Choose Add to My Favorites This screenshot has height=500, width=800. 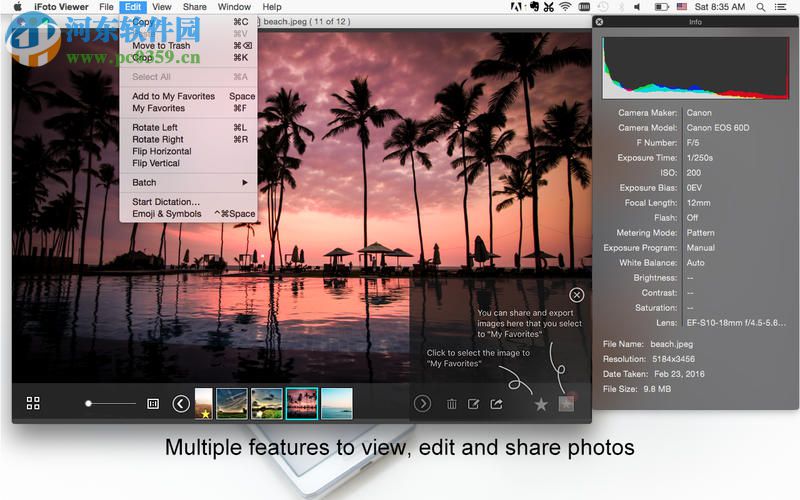188,96
